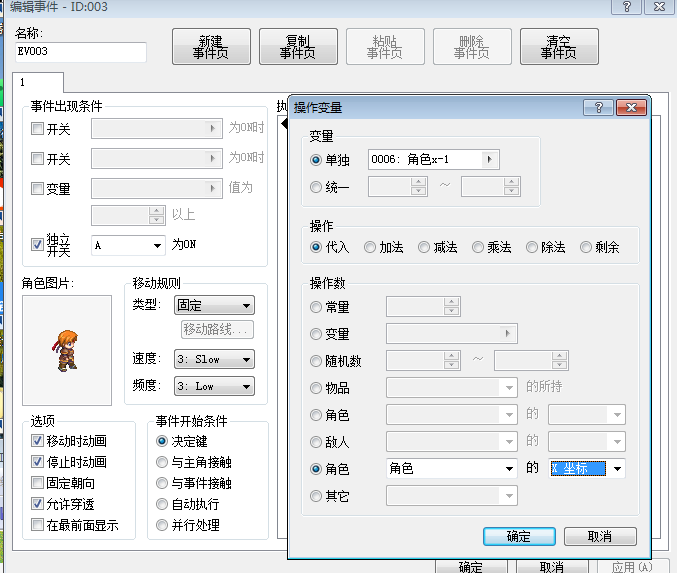Select 决定键 trigger radio button
Image resolution: width=677 pixels, height=573 pixels.
click(x=162, y=441)
